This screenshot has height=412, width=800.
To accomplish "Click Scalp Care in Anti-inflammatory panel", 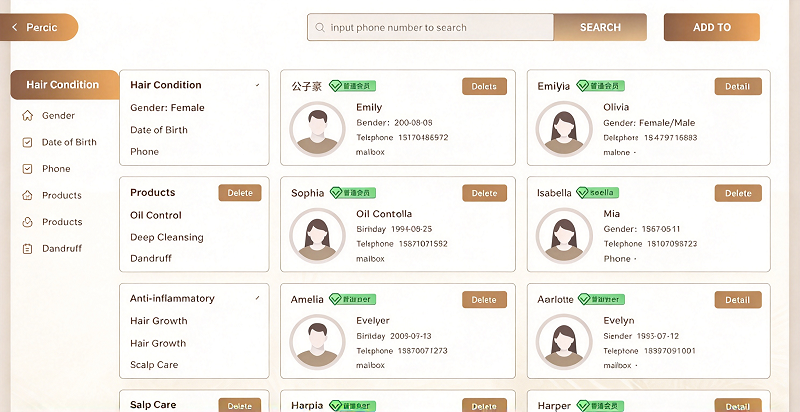I will (154, 365).
